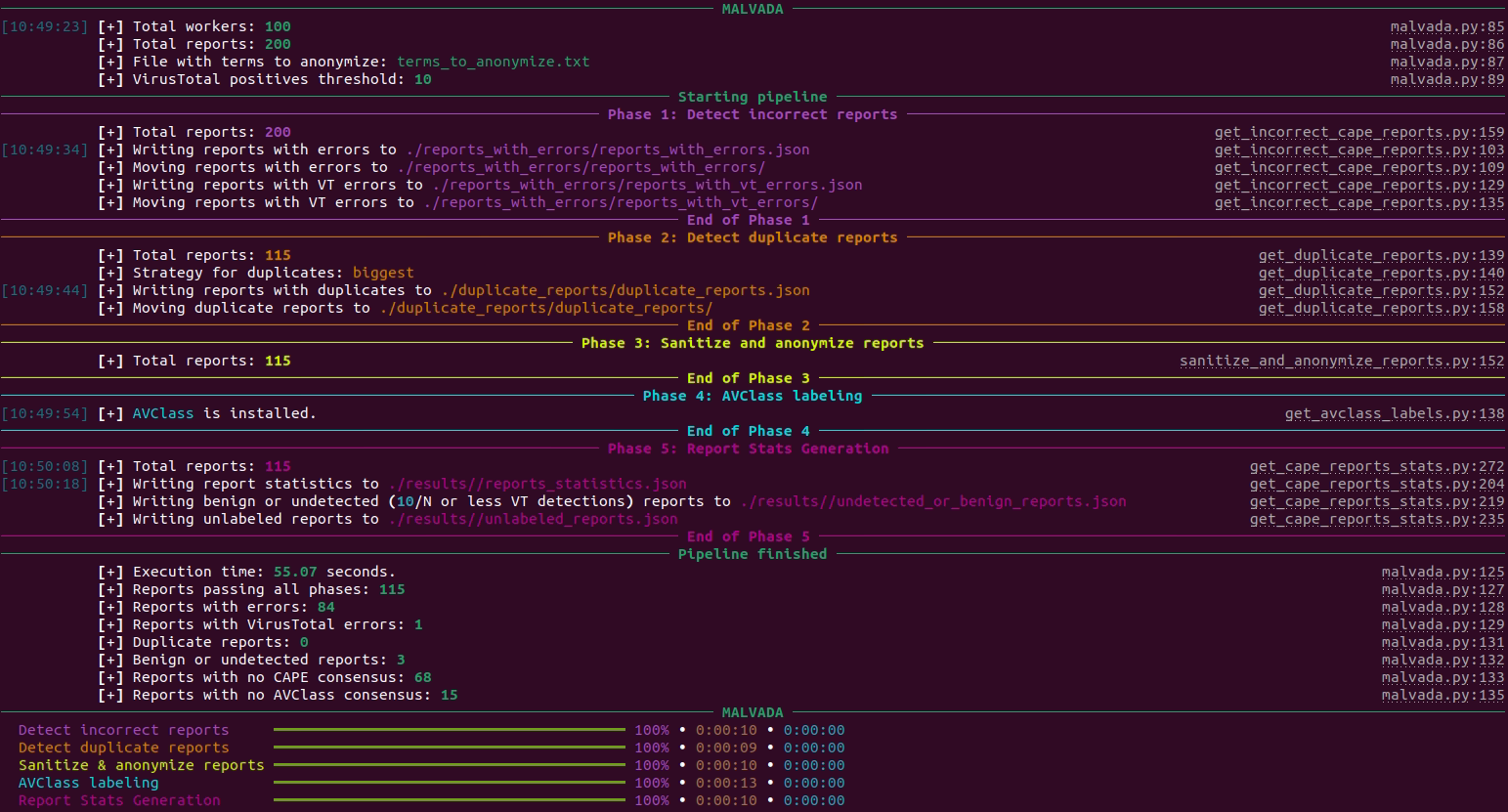Select the Execution time value 55.07
The height and width of the screenshot is (812, 1508).
(x=295, y=572)
